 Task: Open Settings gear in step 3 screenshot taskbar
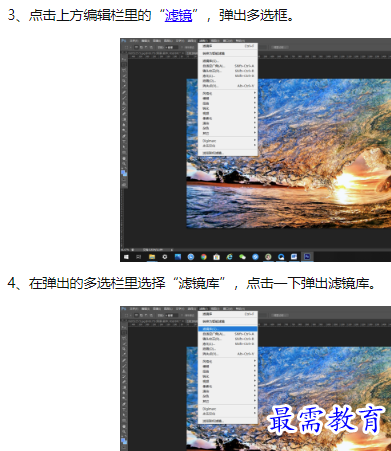pos(165,257)
